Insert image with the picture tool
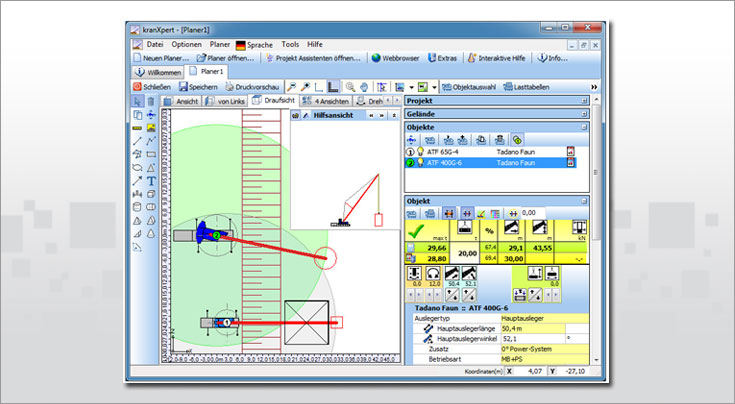 [151, 127]
